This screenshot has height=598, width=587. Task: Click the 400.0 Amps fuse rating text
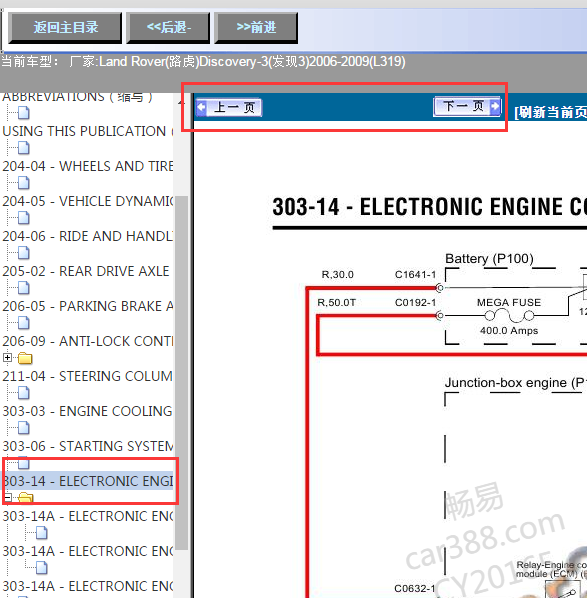(x=509, y=331)
